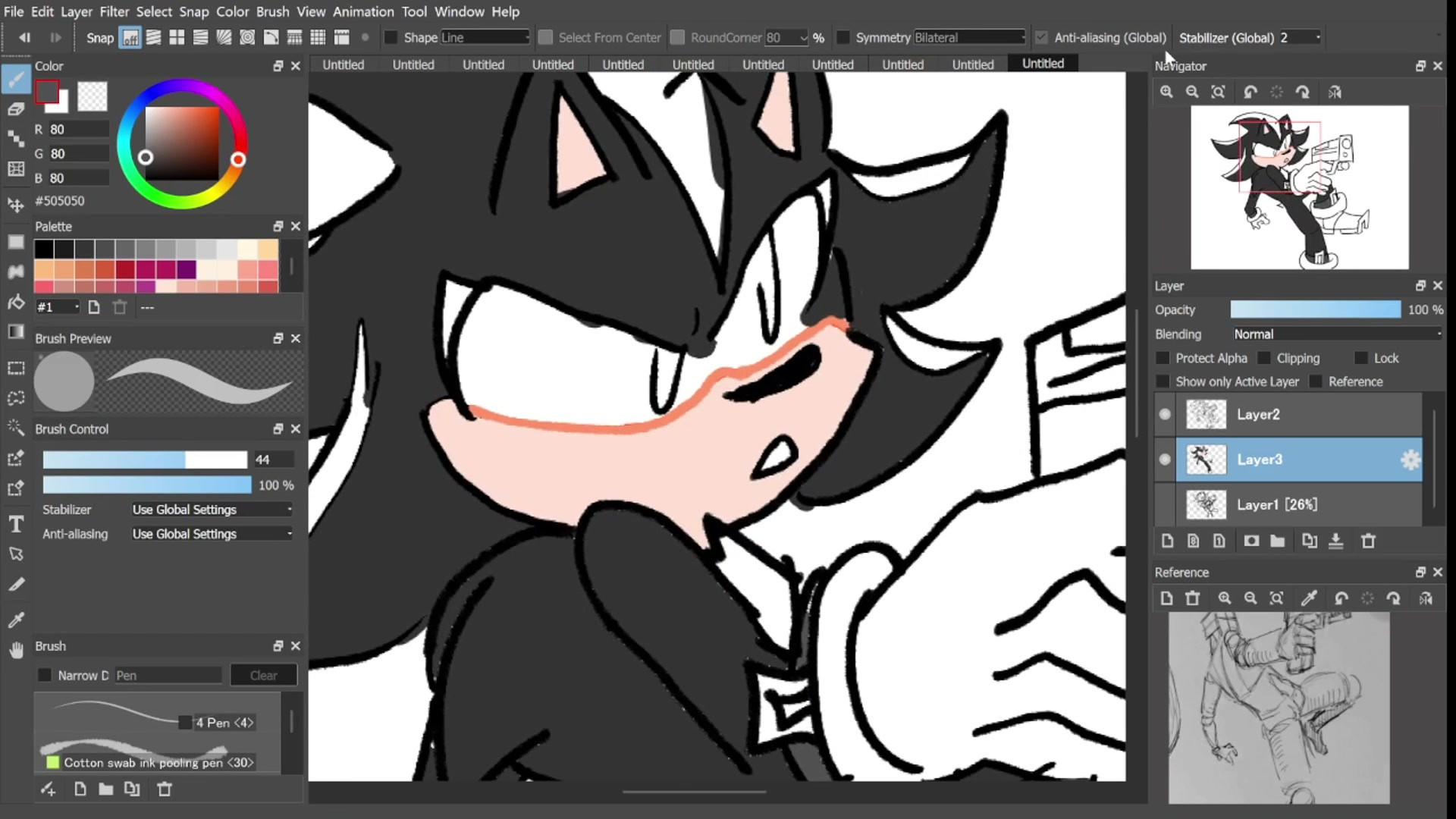Open the File menu
This screenshot has height=819, width=1456.
[x=14, y=11]
